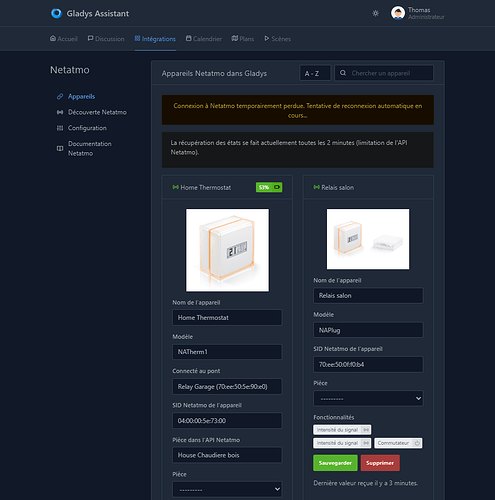Click the radio icon next to Relais salon title
This screenshot has height=500, width=495.
[x=316, y=187]
